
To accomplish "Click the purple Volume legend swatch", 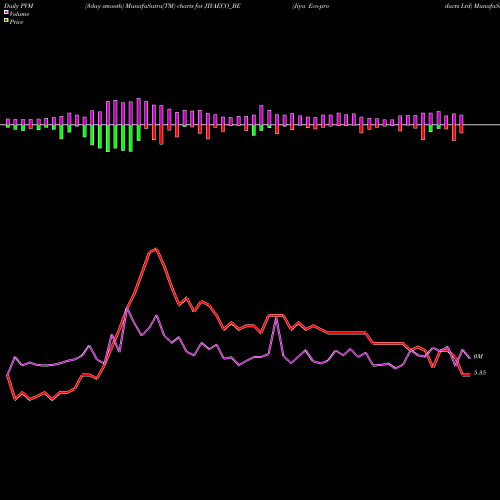I will 6,13.
